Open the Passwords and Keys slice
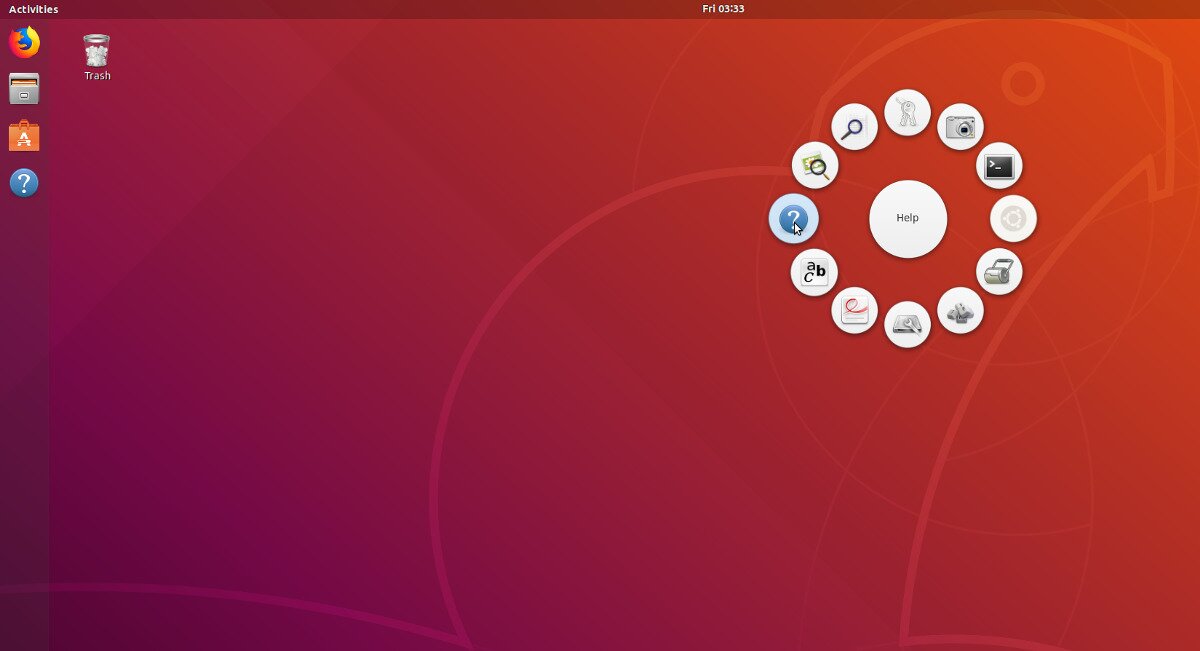Screen dimensions: 1200x651 pyautogui.click(x=907, y=113)
